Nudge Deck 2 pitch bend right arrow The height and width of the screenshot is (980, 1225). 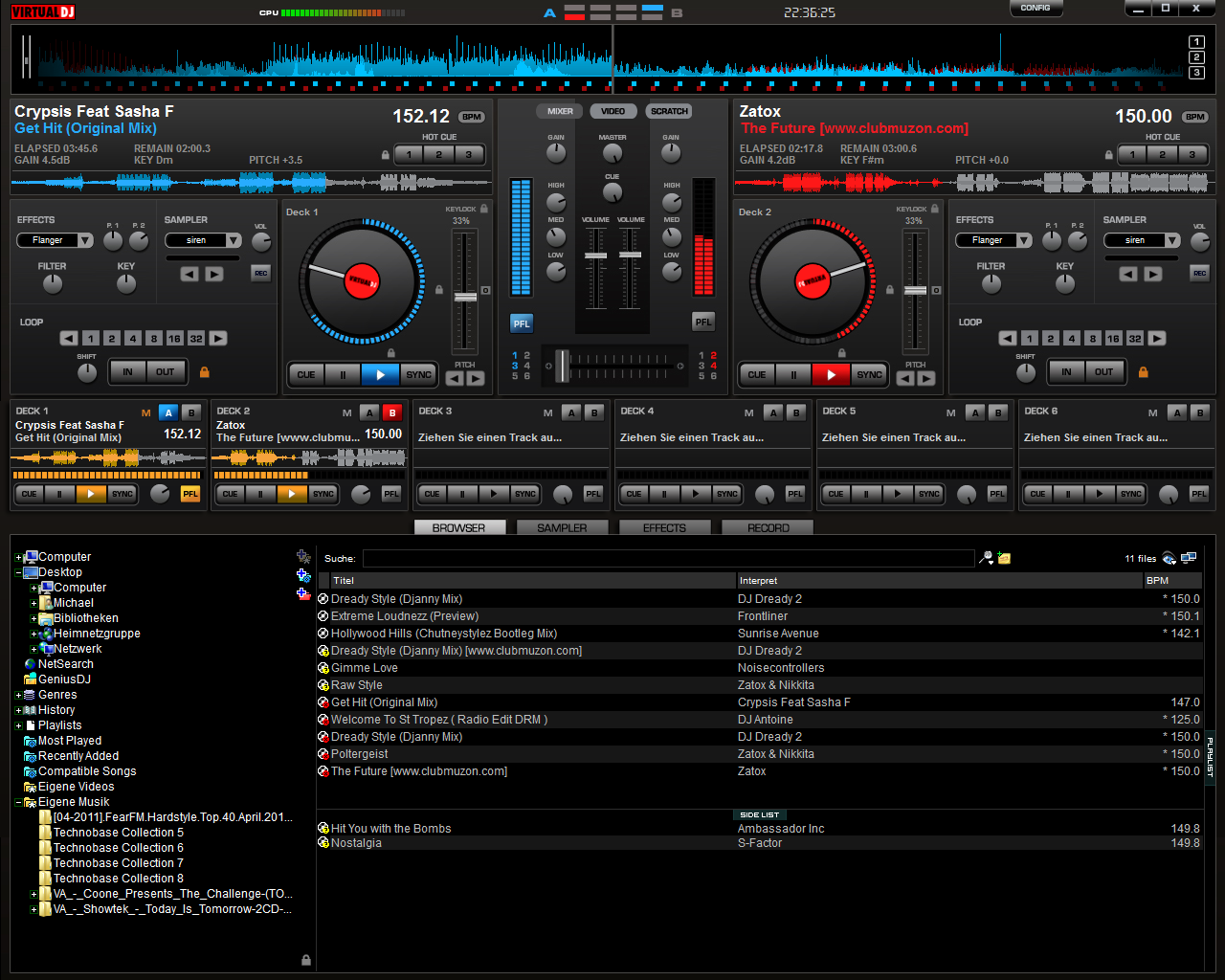click(x=925, y=378)
